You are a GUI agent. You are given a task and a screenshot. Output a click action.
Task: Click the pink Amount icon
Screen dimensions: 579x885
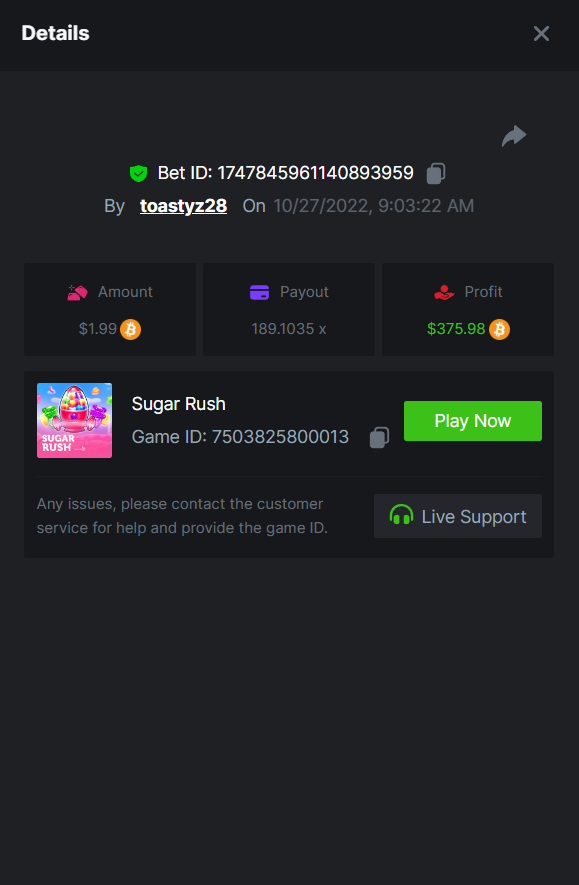77,292
